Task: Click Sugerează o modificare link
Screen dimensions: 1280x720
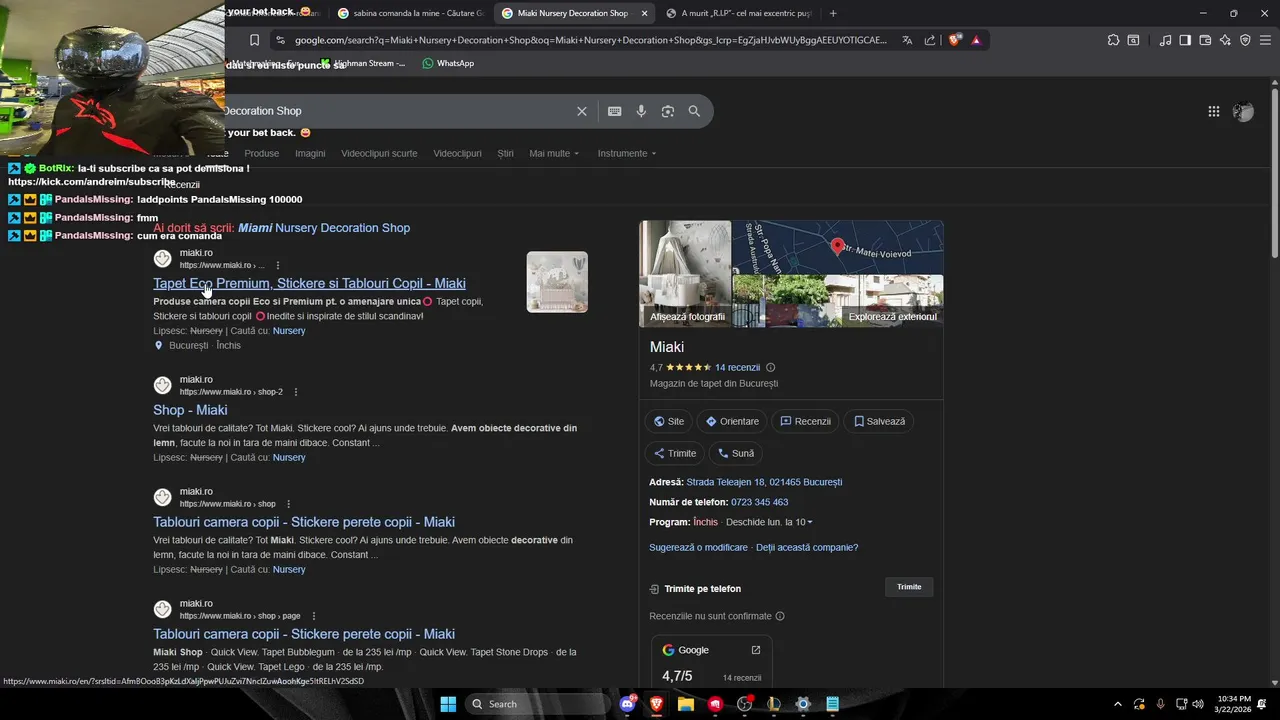Action: pyautogui.click(x=698, y=547)
